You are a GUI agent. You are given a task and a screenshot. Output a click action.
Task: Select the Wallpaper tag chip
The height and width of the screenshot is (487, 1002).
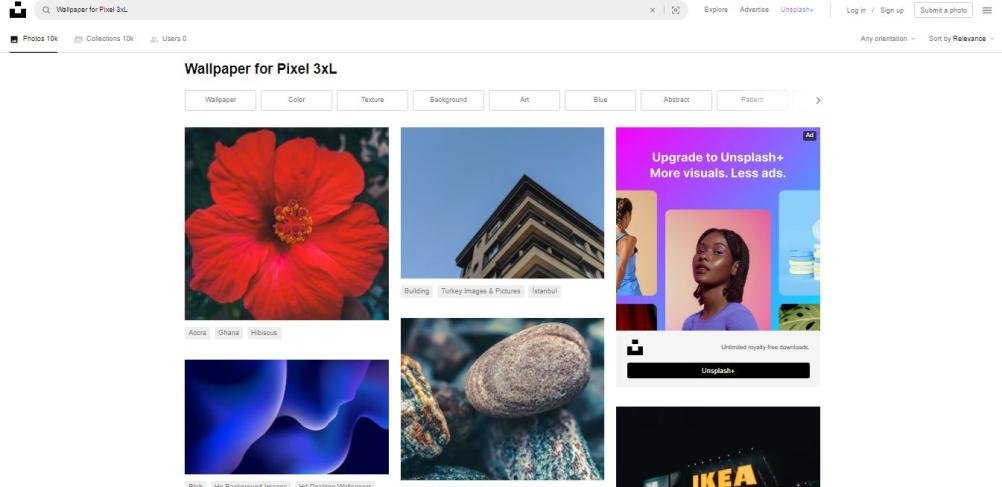click(220, 100)
